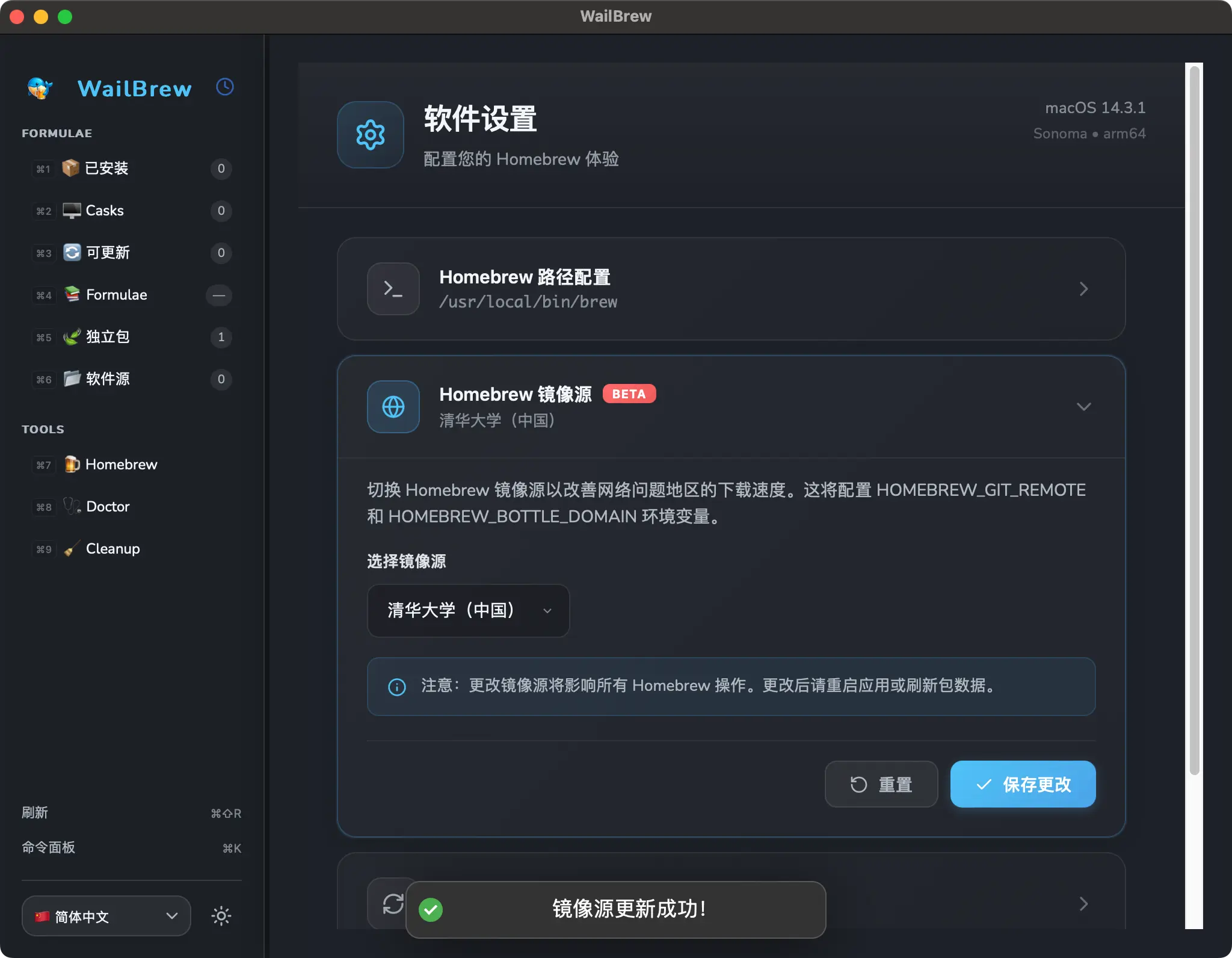Click the 软件源 count badge 0
Viewport: 1232px width, 958px height.
221,379
